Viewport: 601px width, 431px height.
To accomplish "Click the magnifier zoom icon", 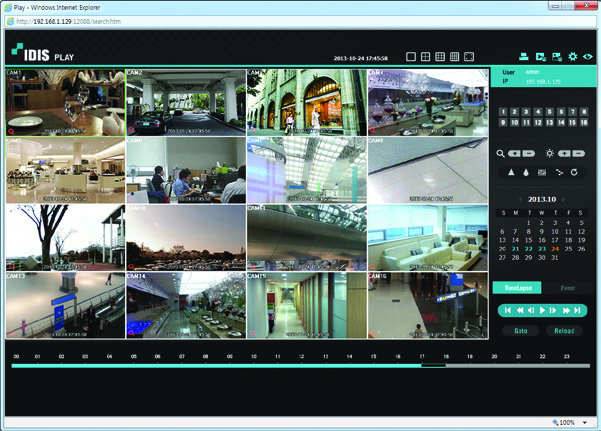I will click(500, 153).
